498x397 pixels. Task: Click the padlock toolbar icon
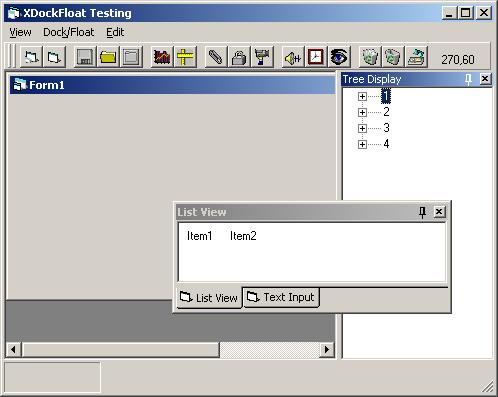(239, 57)
